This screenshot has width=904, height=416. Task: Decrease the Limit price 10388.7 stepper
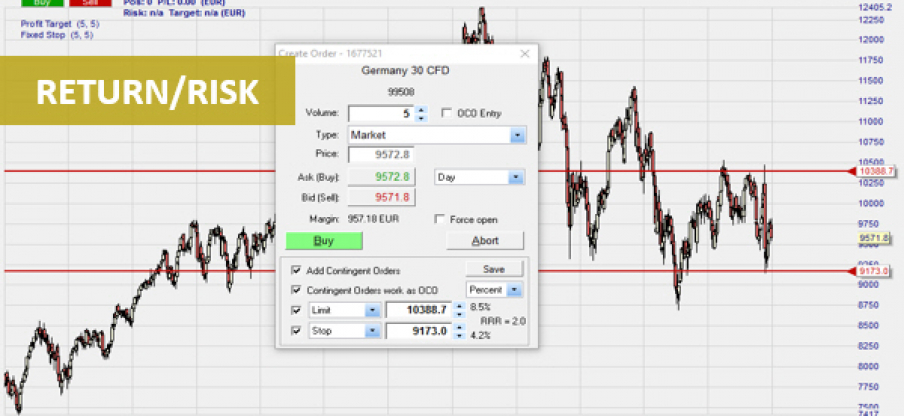pos(459,315)
